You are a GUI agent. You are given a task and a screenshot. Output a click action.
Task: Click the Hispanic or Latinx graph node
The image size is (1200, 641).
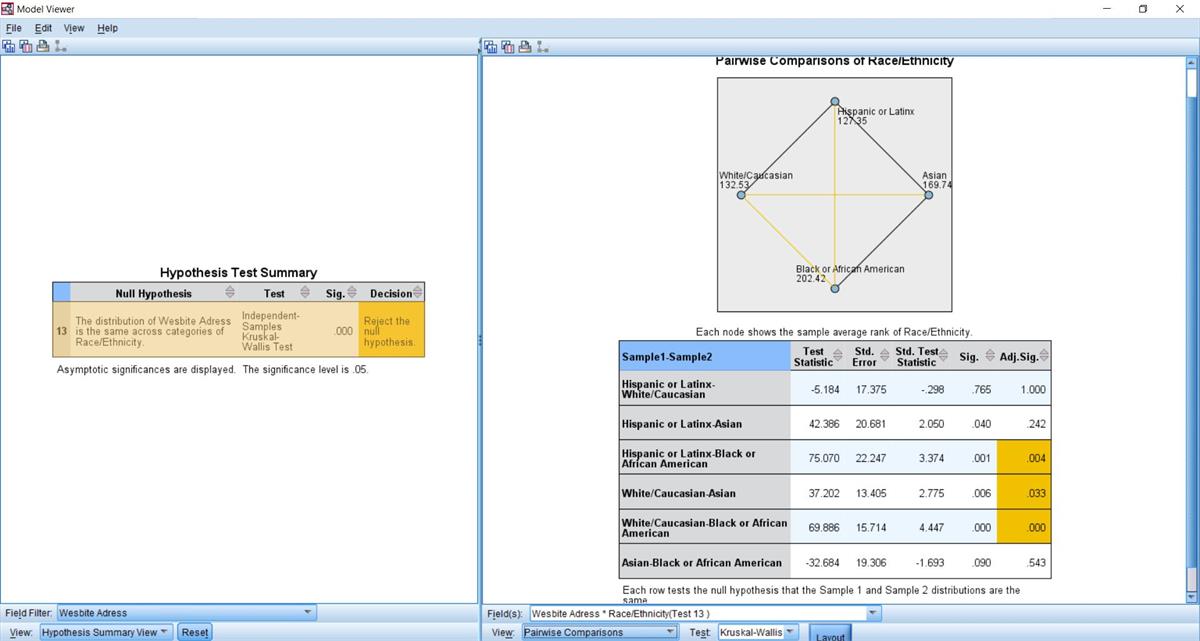[x=835, y=102]
